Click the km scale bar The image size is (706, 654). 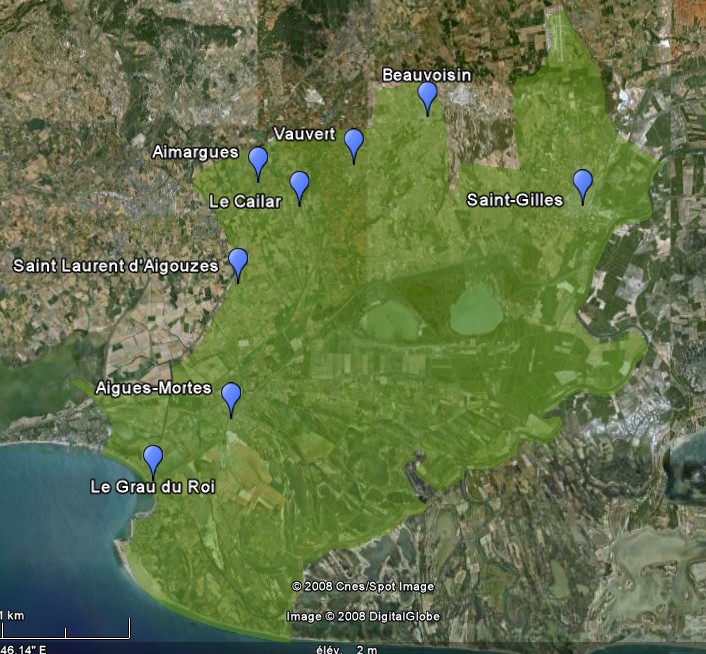[x=65, y=631]
